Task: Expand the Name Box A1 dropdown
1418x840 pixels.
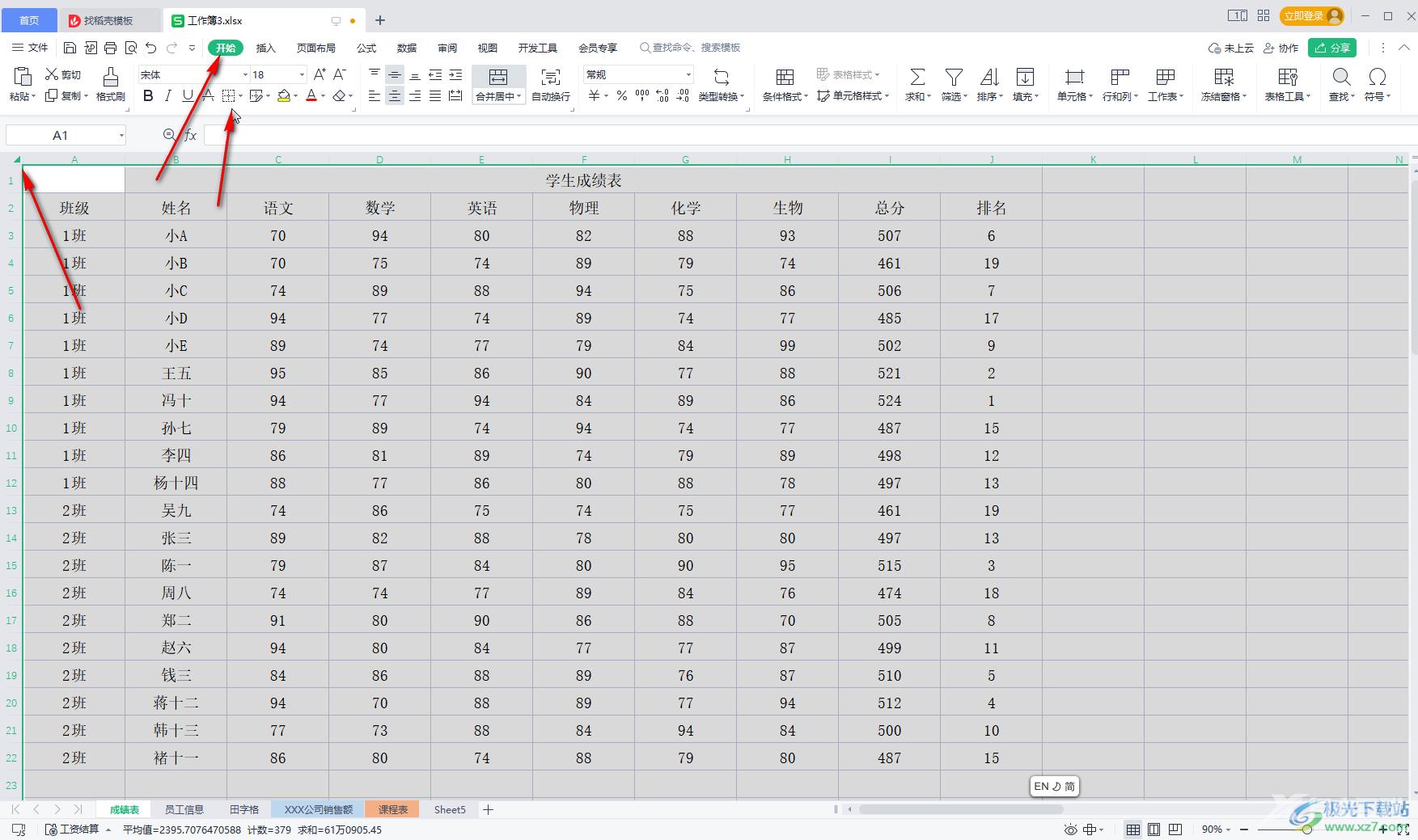Action: (x=121, y=135)
